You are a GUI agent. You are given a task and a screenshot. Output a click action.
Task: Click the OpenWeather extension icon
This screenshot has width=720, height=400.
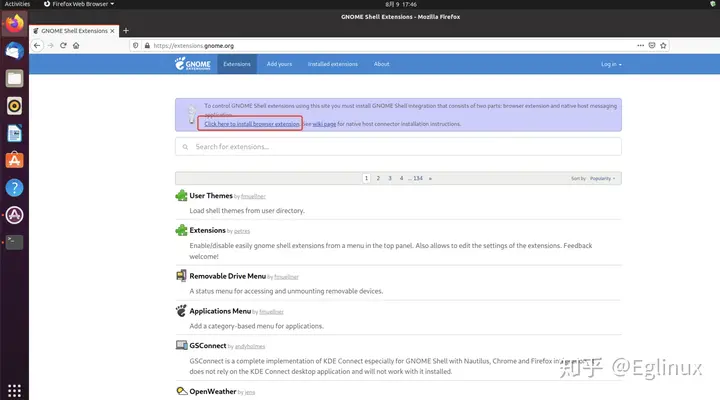[182, 391]
